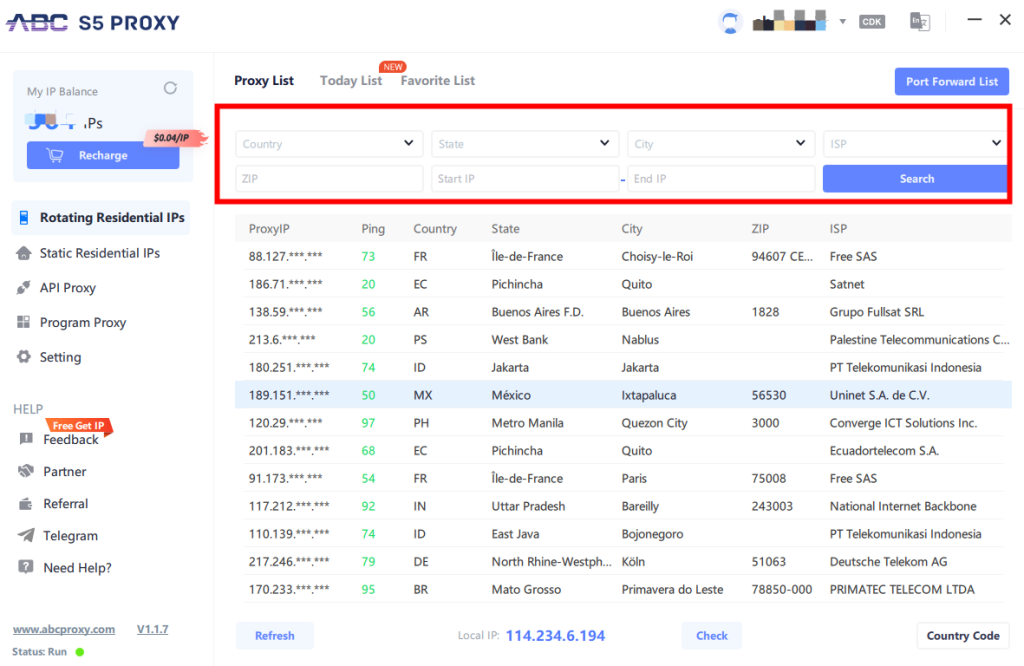1024x666 pixels.
Task: Click the refresh IP balance icon
Action: point(170,88)
